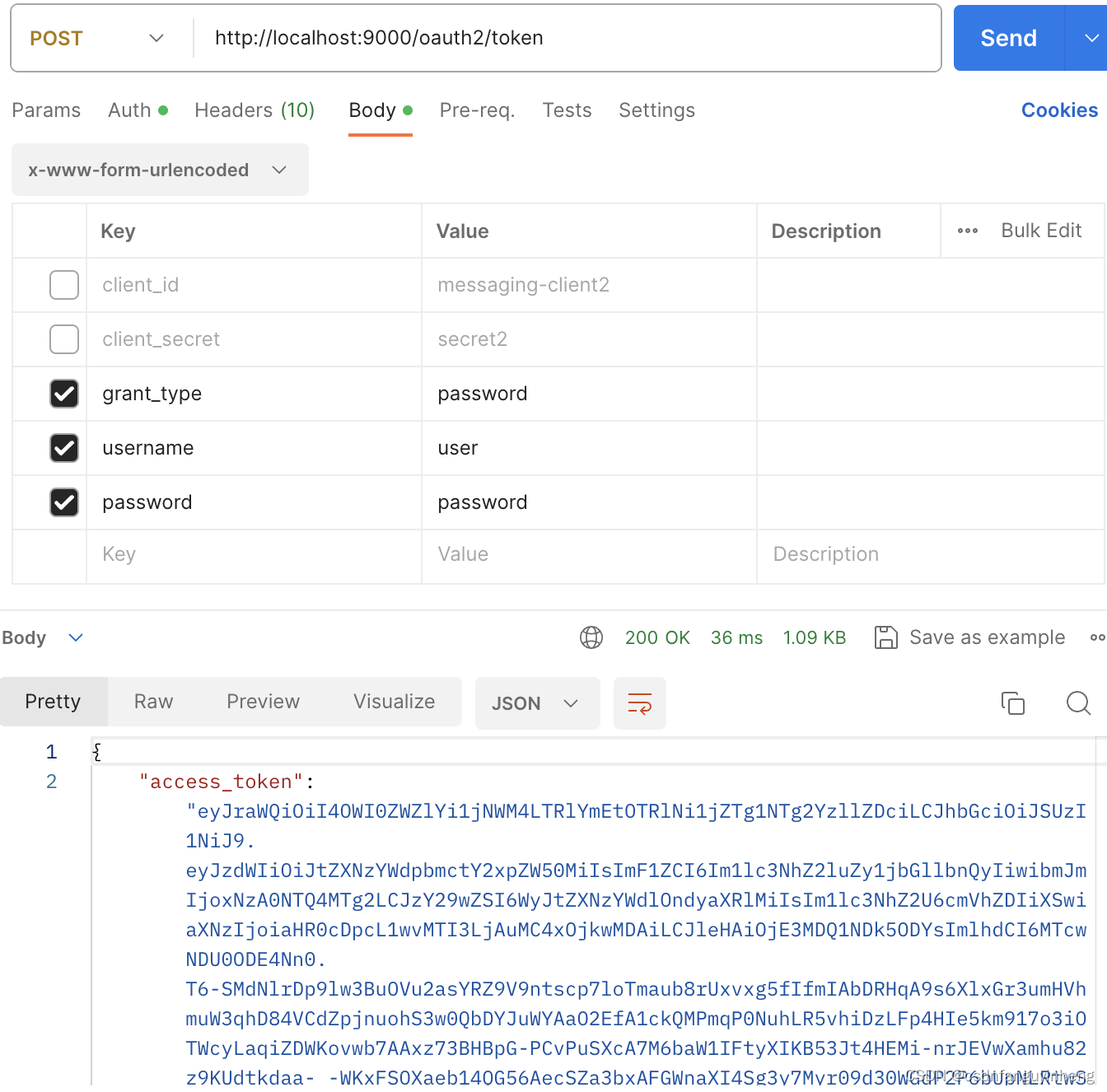Screen dimensions: 1107x1092
Task: Click the "access_token" key in the response
Action: pyautogui.click(x=222, y=782)
